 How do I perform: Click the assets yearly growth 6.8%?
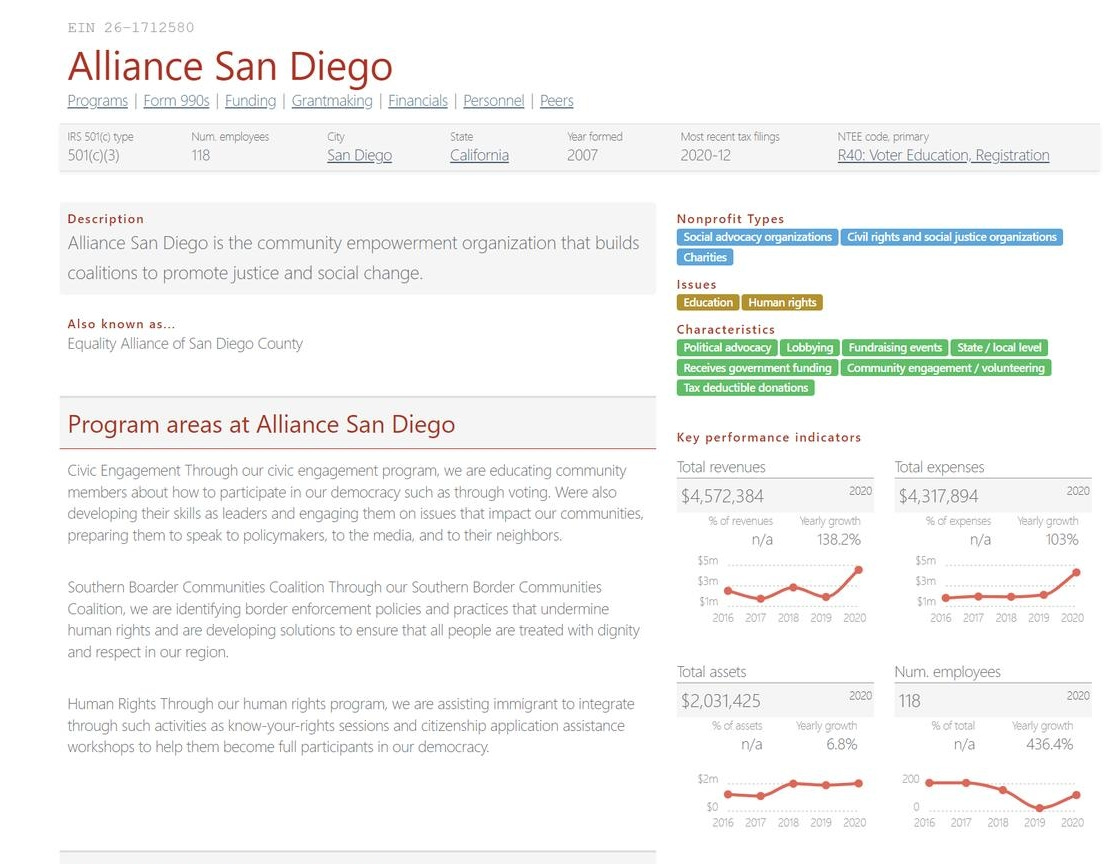tap(842, 744)
